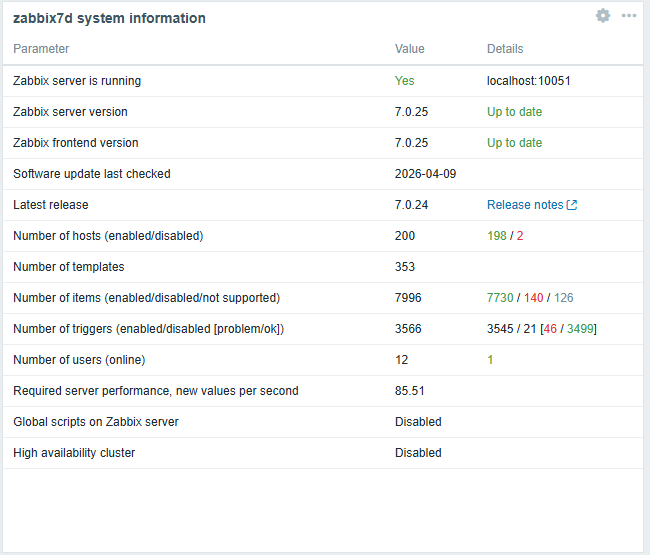Click the disabled items count 140
Viewport: 650px width, 555px height.
[533, 298]
